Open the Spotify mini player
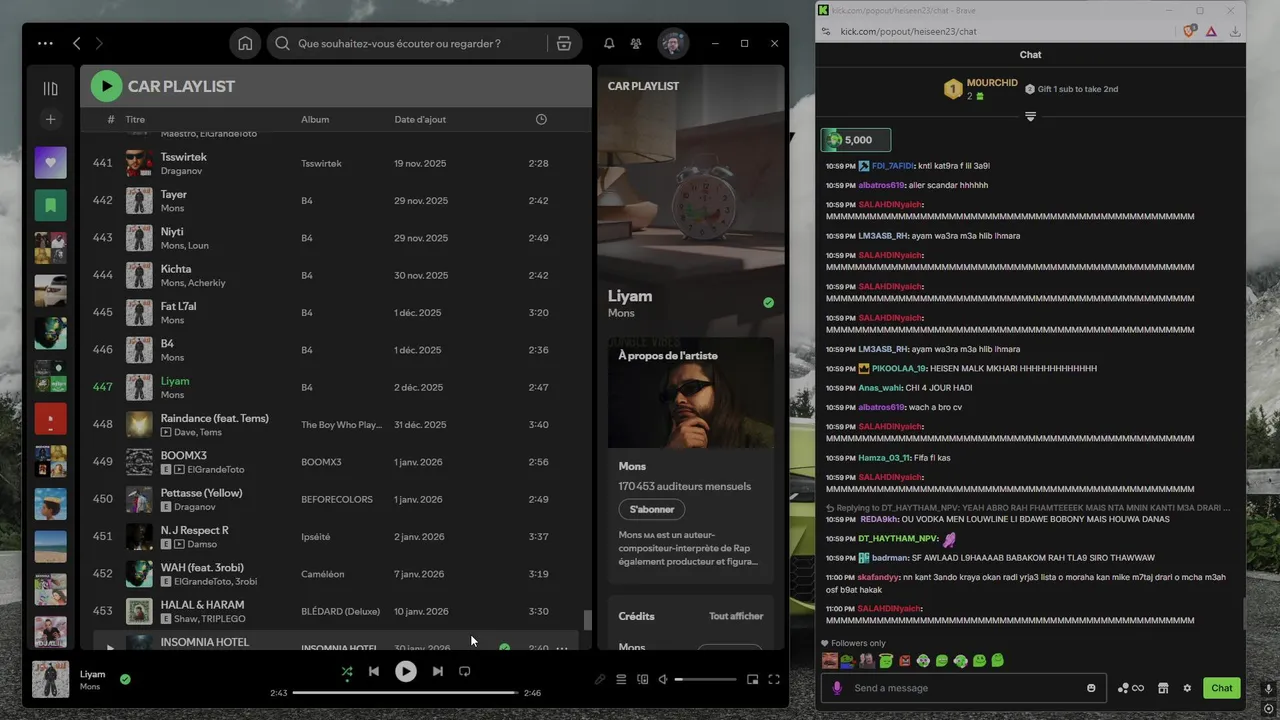The image size is (1280, 720). [753, 680]
